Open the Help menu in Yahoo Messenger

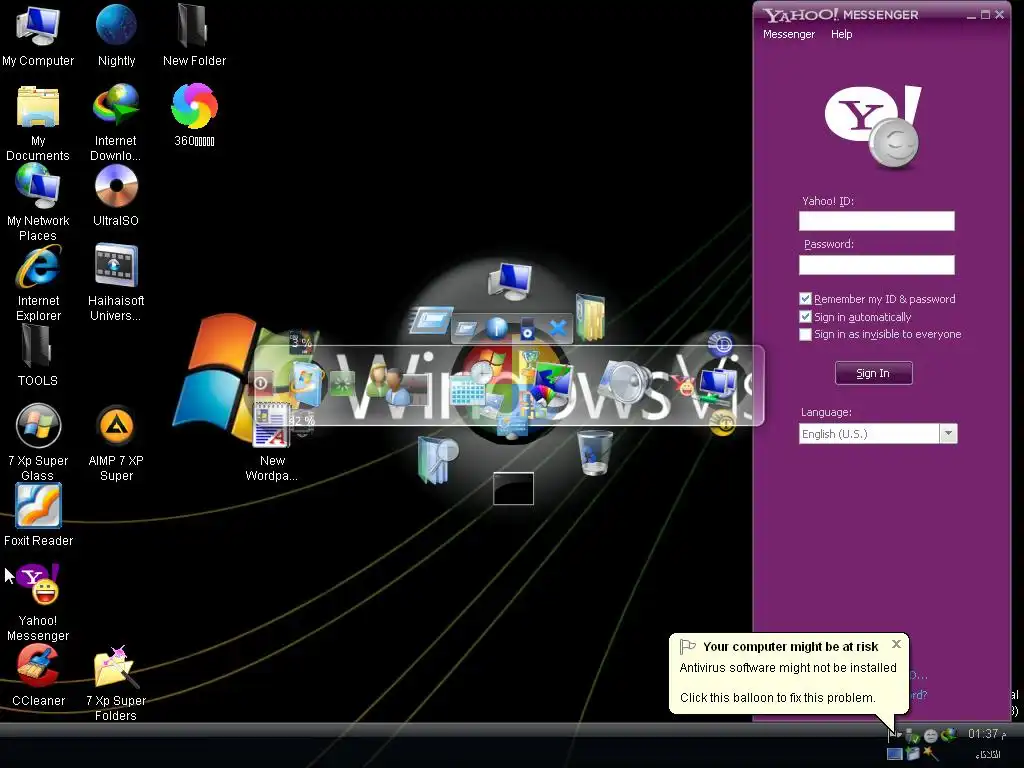(x=841, y=34)
